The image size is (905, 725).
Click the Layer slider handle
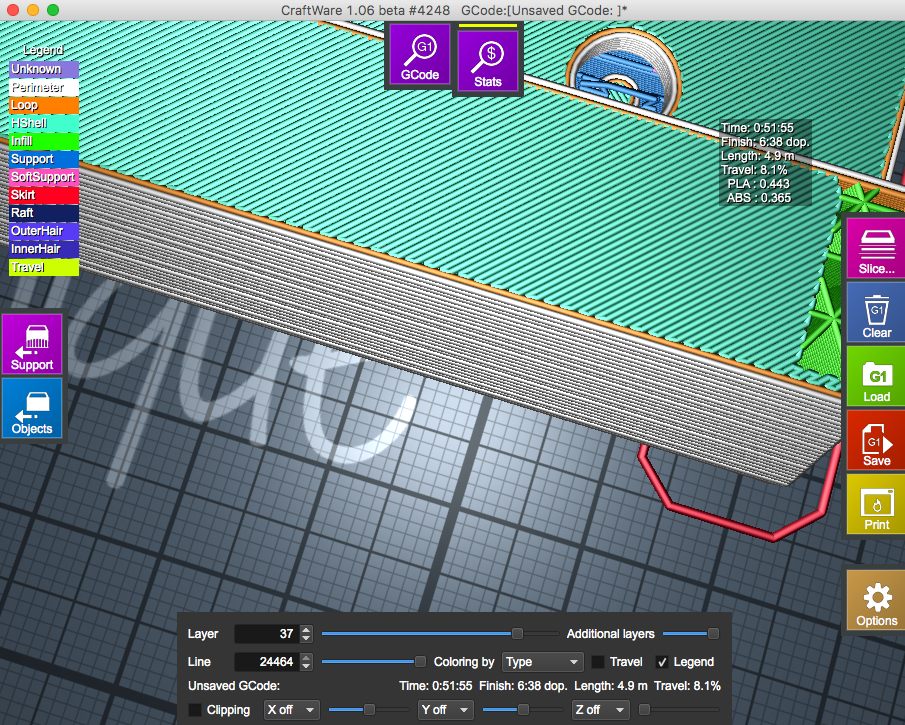517,633
